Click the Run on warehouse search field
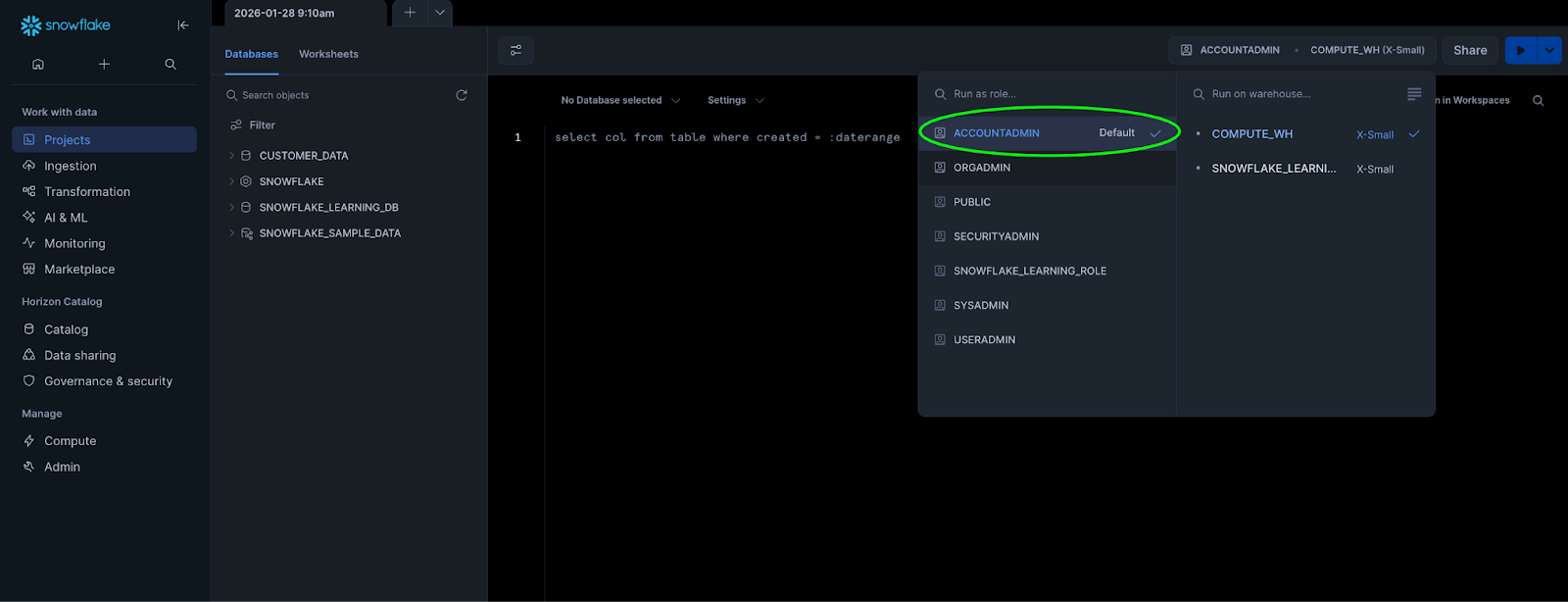Image resolution: width=1568 pixels, height=602 pixels. [x=1292, y=94]
